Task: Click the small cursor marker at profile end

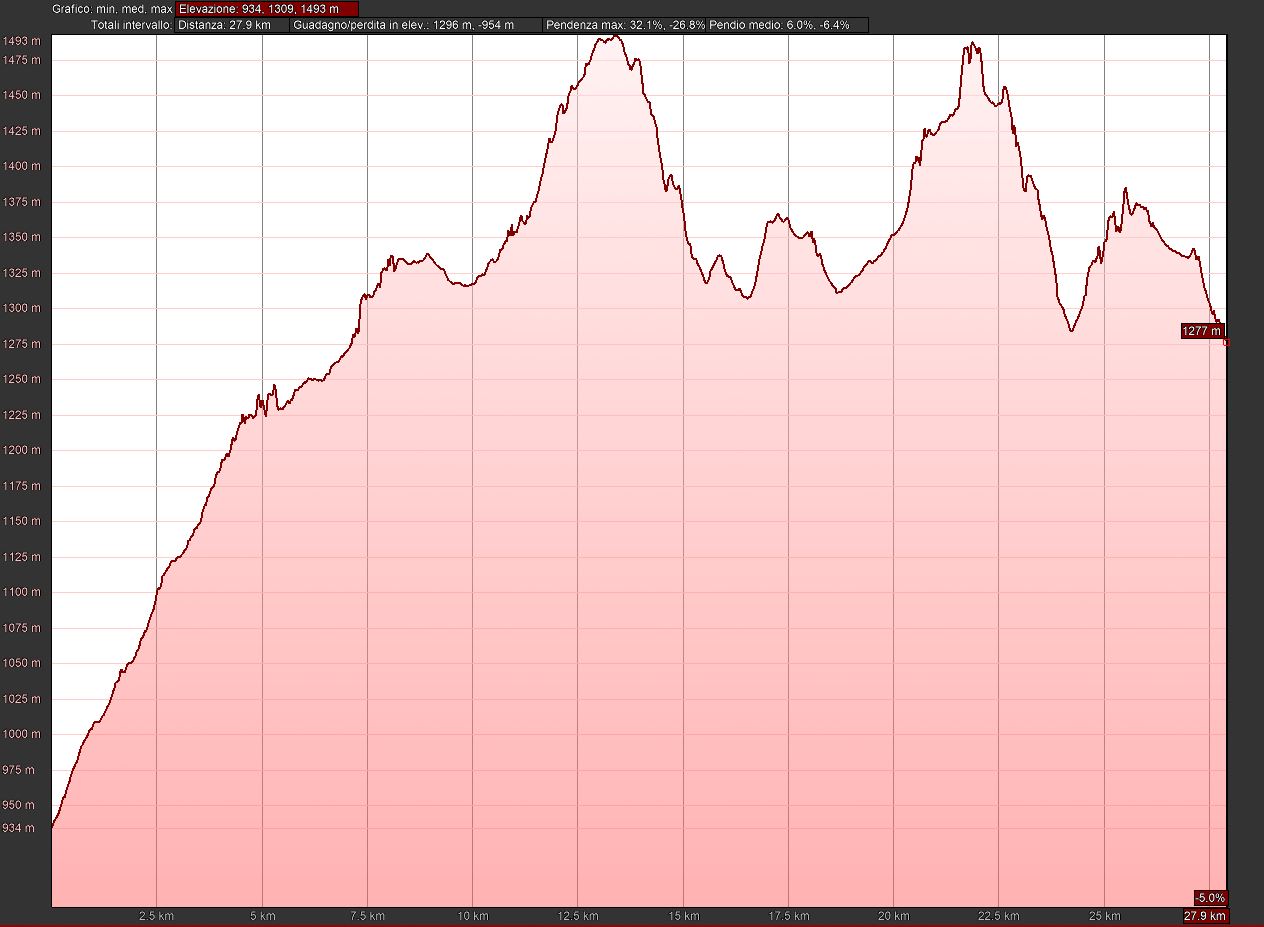Action: coord(1227,343)
